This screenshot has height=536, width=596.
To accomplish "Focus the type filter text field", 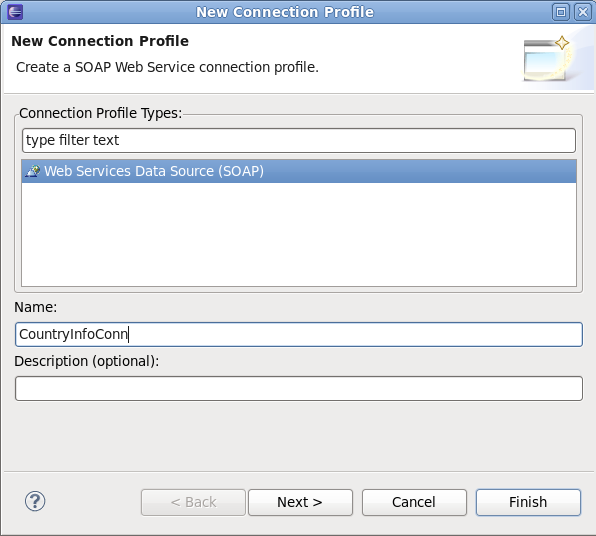I will [299, 140].
